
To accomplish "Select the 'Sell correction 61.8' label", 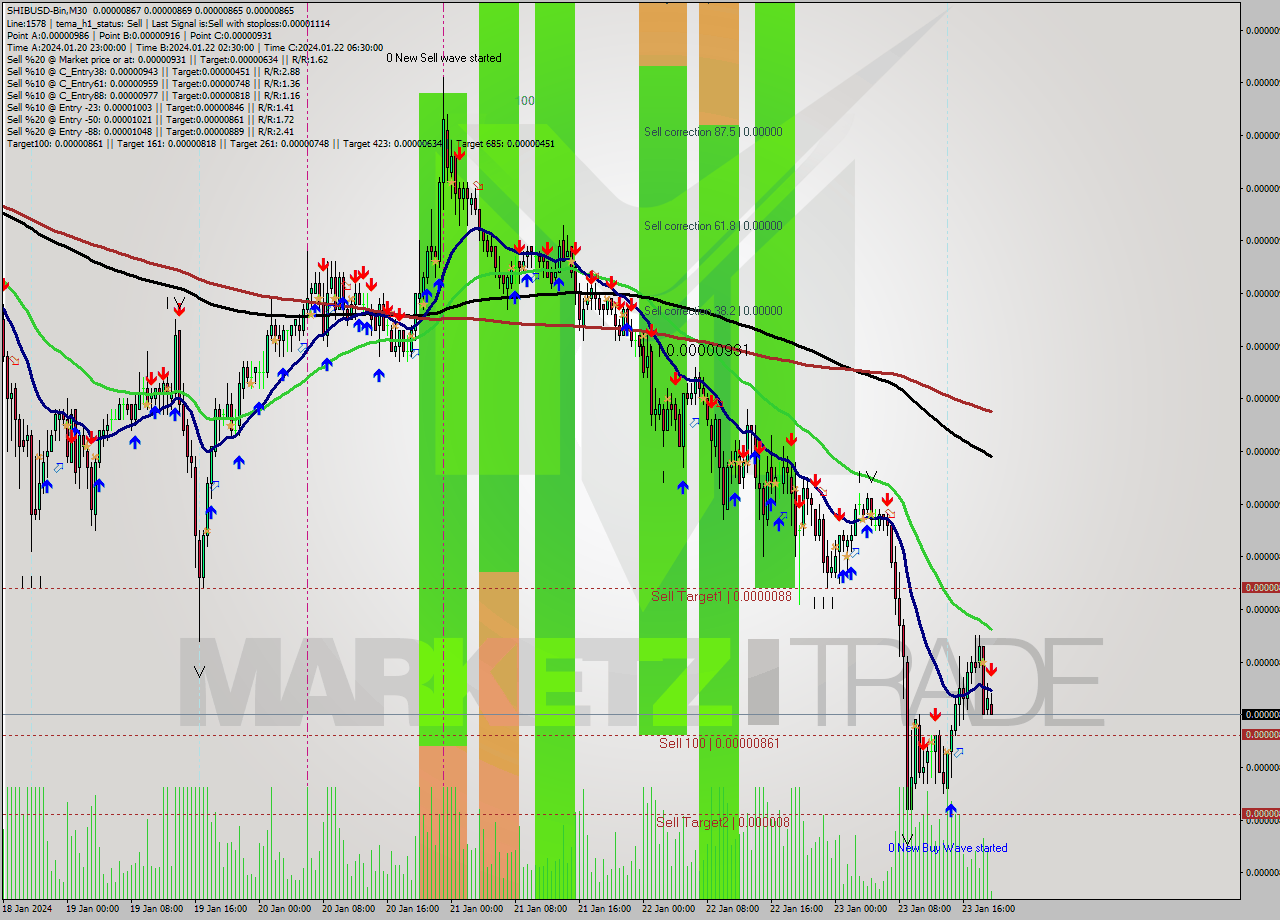I will pyautogui.click(x=713, y=226).
